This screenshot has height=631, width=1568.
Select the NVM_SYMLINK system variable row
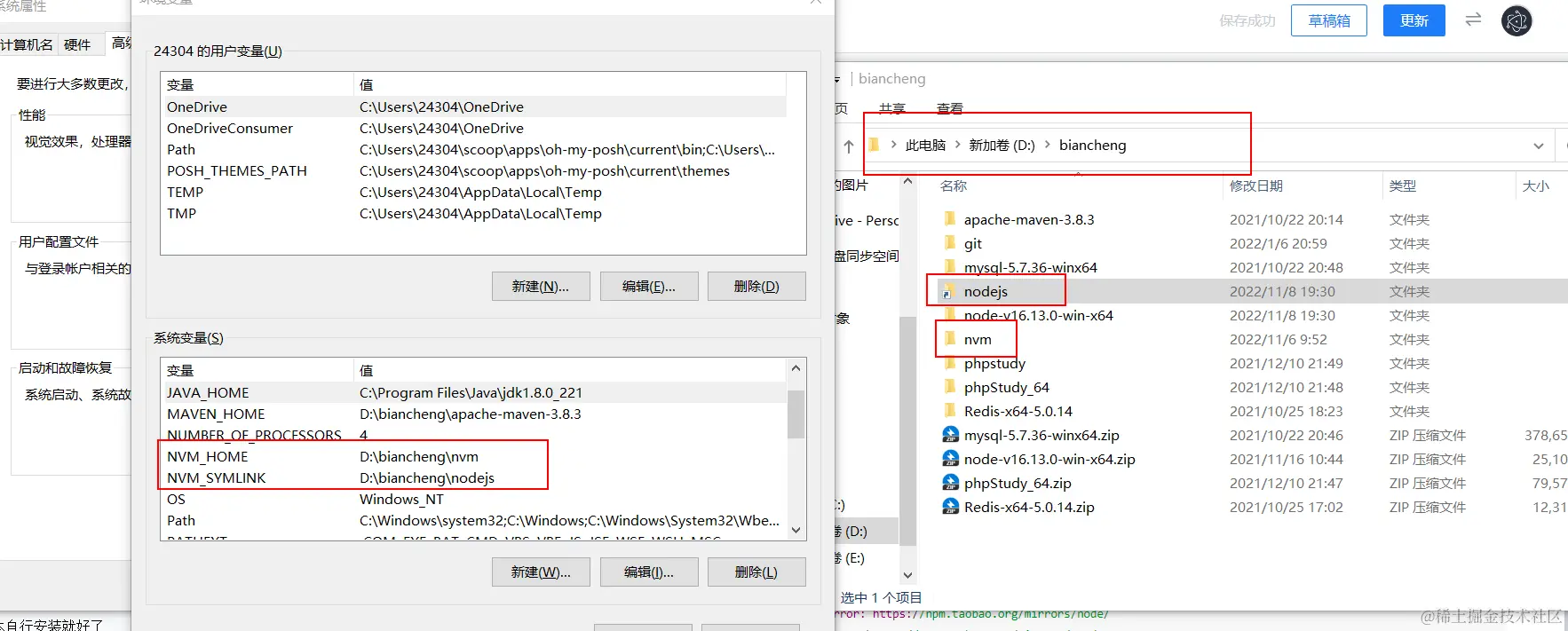click(475, 477)
